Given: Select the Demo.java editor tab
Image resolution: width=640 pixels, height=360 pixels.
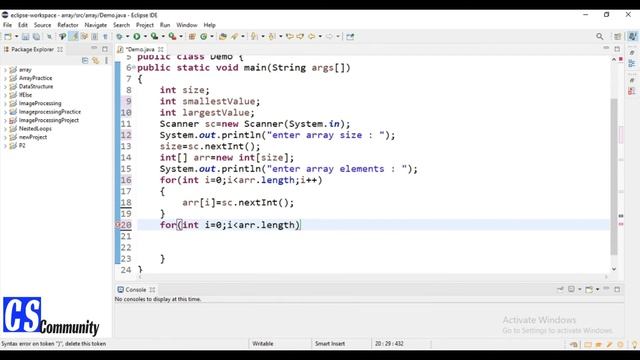Looking at the screenshot, I should pos(140,49).
